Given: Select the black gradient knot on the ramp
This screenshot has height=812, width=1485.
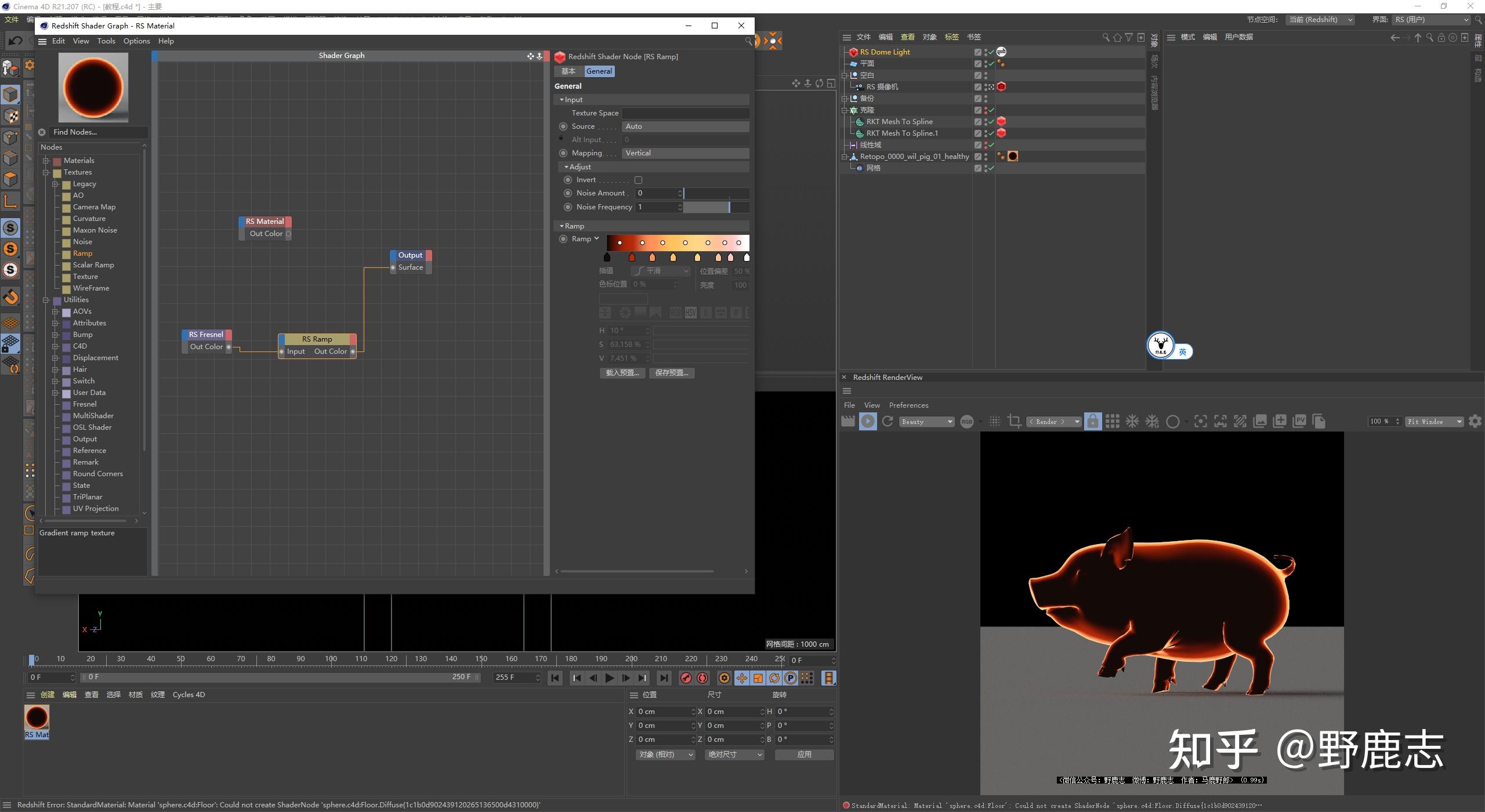Looking at the screenshot, I should tap(607, 258).
